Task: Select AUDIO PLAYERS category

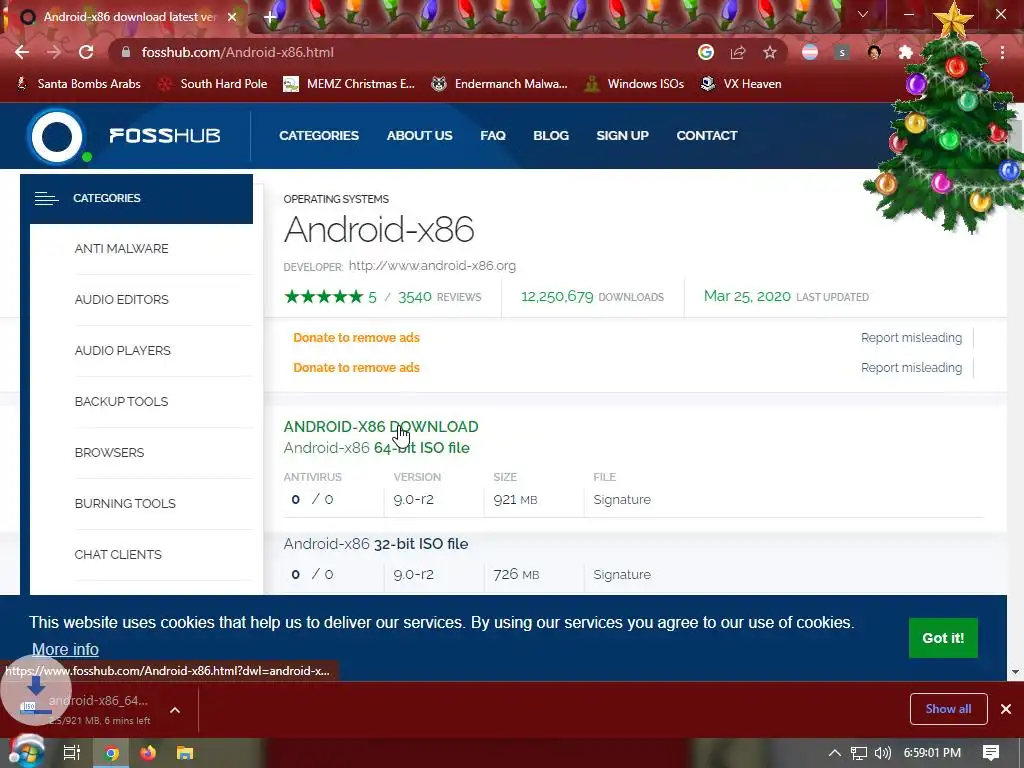Action: coord(123,350)
